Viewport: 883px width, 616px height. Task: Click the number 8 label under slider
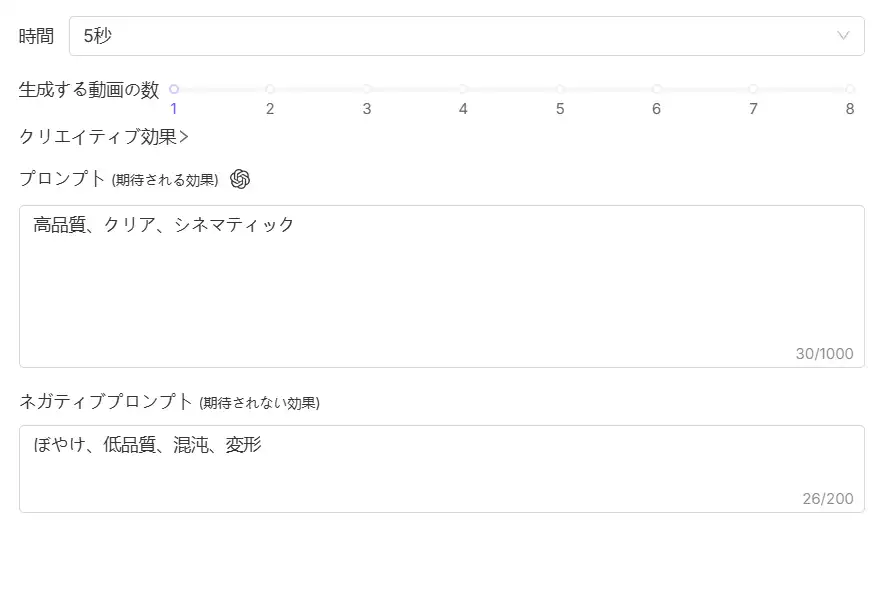tap(850, 109)
